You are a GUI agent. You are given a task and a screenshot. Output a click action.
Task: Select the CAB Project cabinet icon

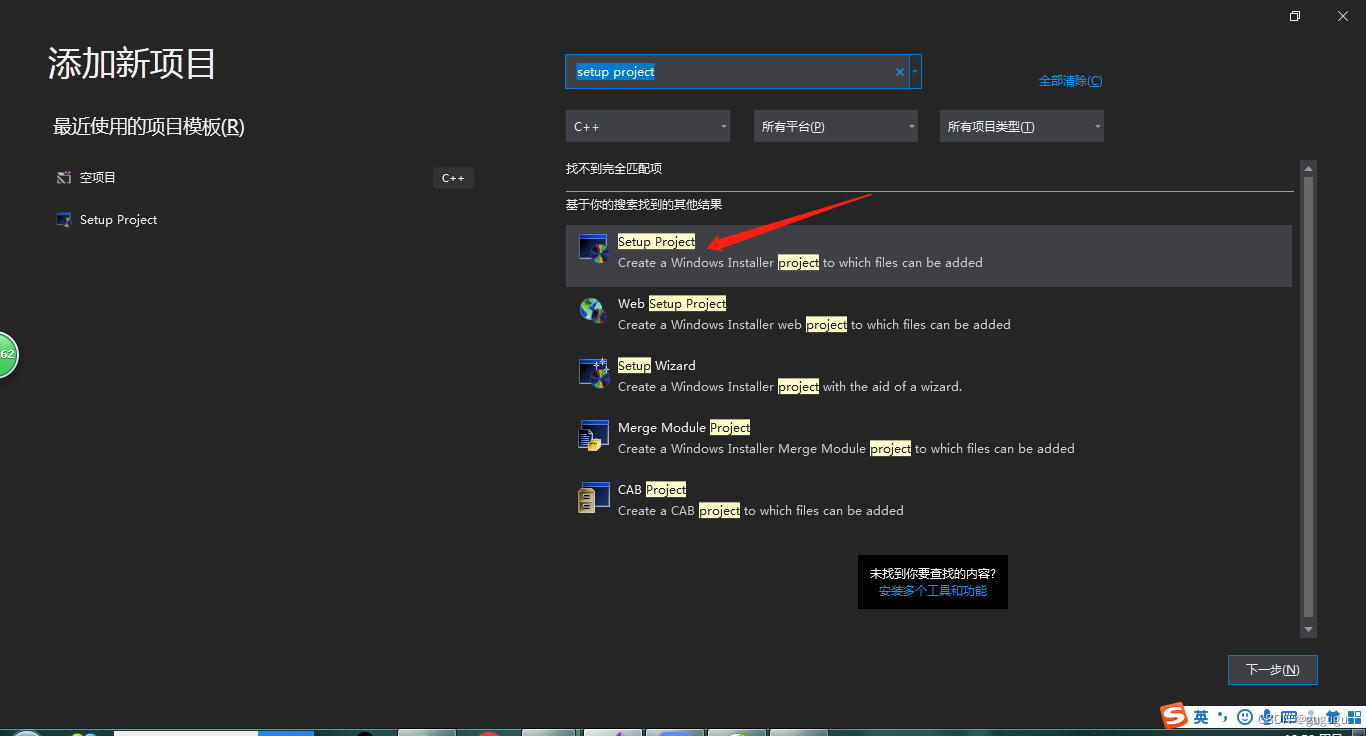point(594,497)
